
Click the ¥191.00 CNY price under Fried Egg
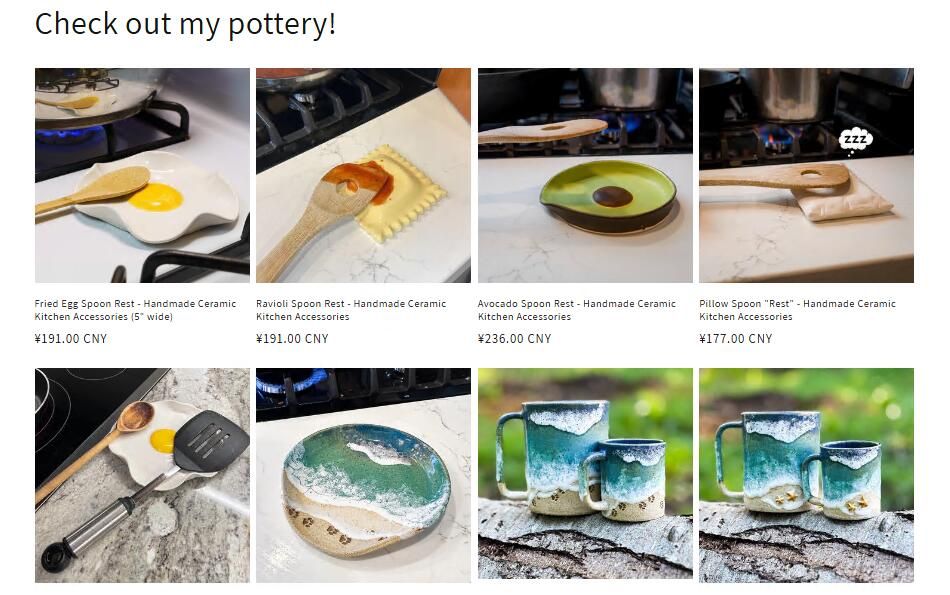coord(71,339)
